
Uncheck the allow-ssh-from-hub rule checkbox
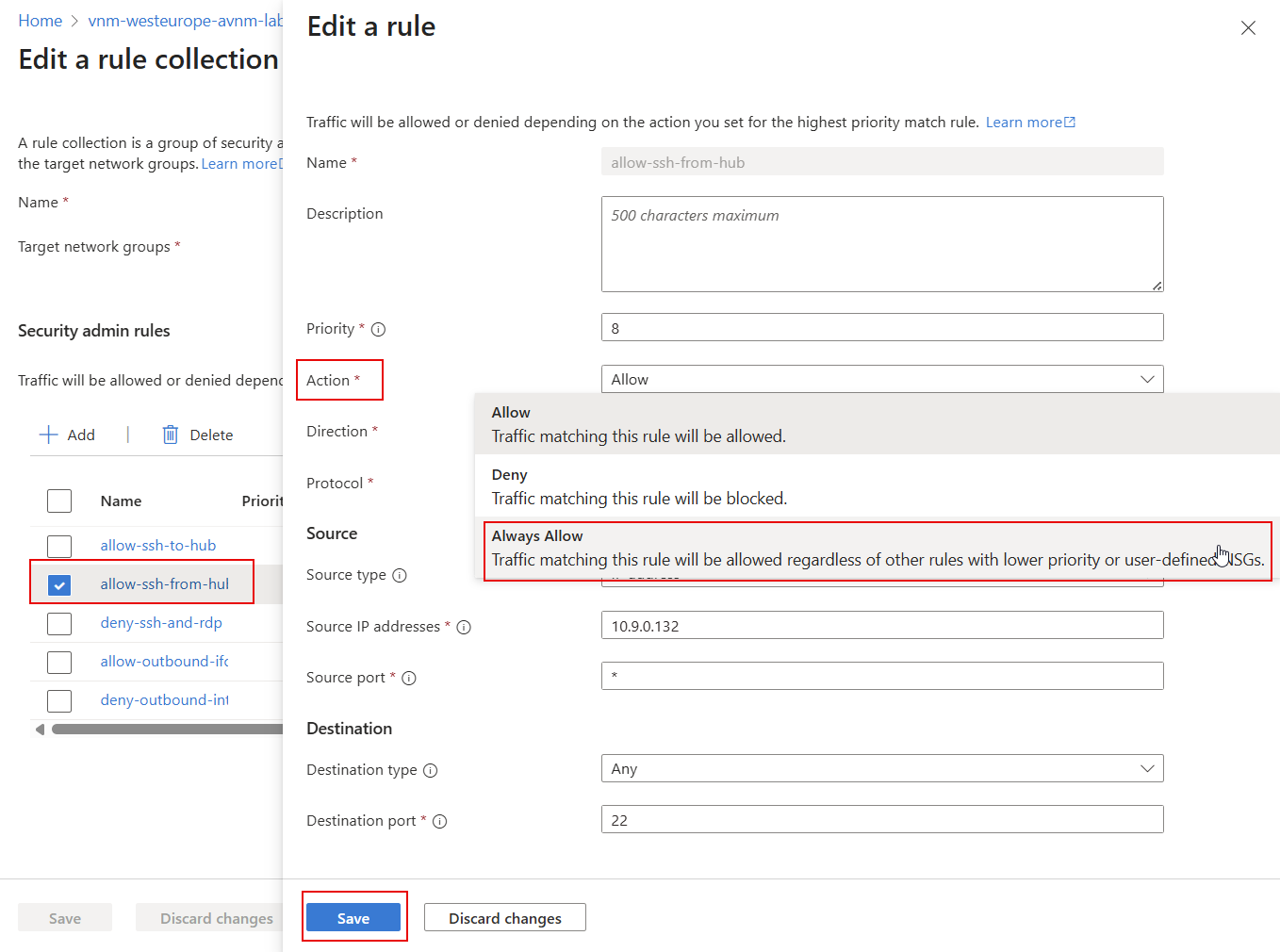pyautogui.click(x=59, y=584)
